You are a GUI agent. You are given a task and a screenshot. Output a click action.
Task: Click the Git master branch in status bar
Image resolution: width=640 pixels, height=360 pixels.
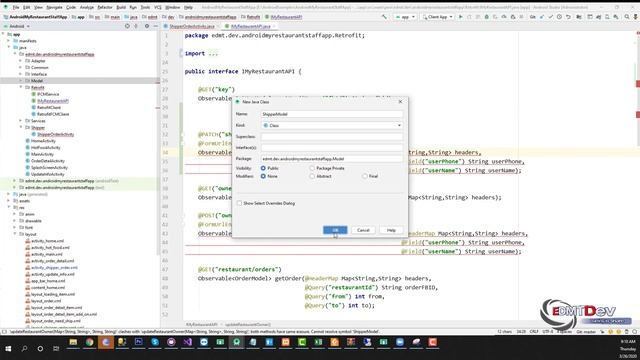[586, 332]
